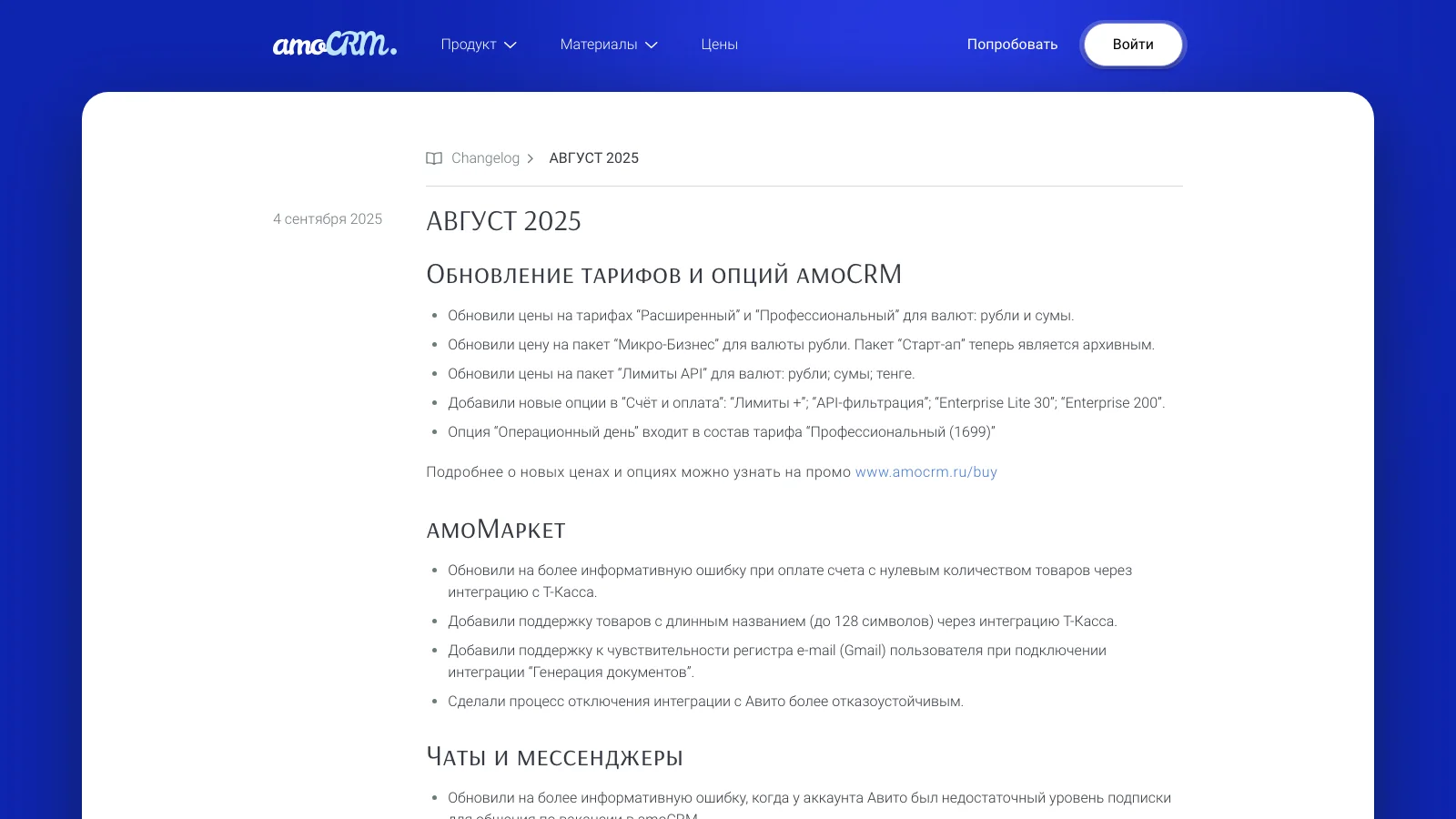Click the Войти button
1456x819 pixels.
tap(1133, 45)
